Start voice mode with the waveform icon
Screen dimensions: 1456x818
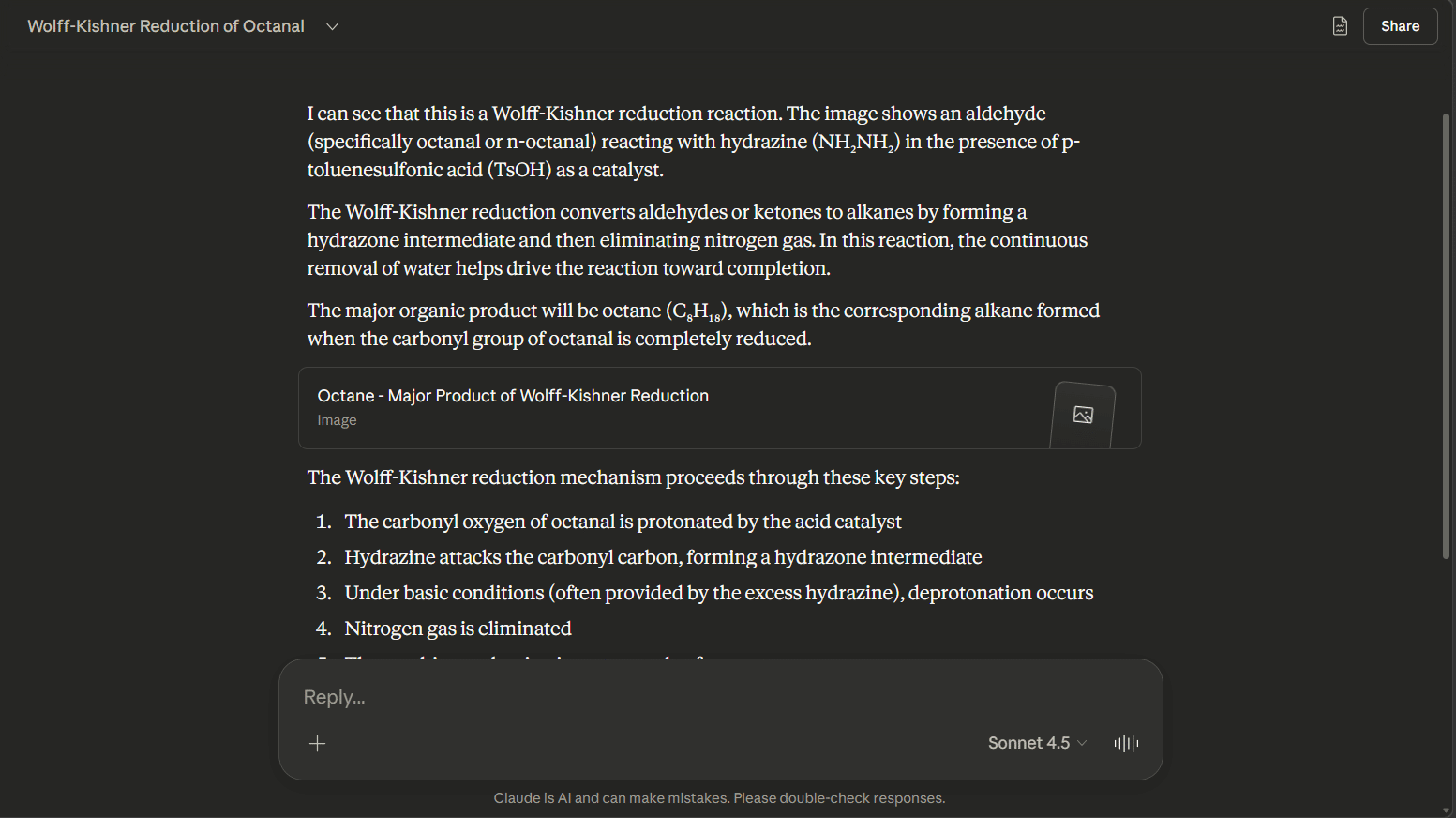click(1126, 743)
